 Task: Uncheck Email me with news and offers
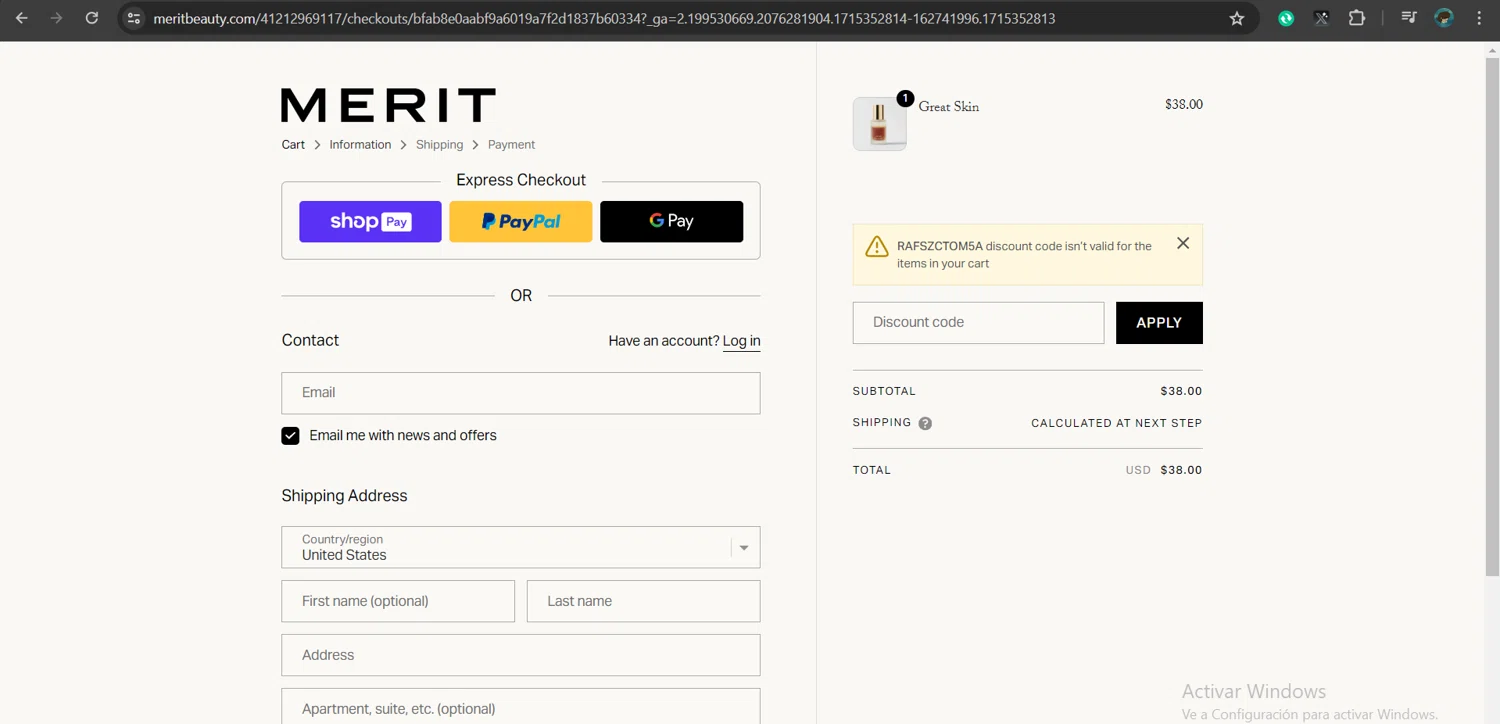[x=291, y=436]
